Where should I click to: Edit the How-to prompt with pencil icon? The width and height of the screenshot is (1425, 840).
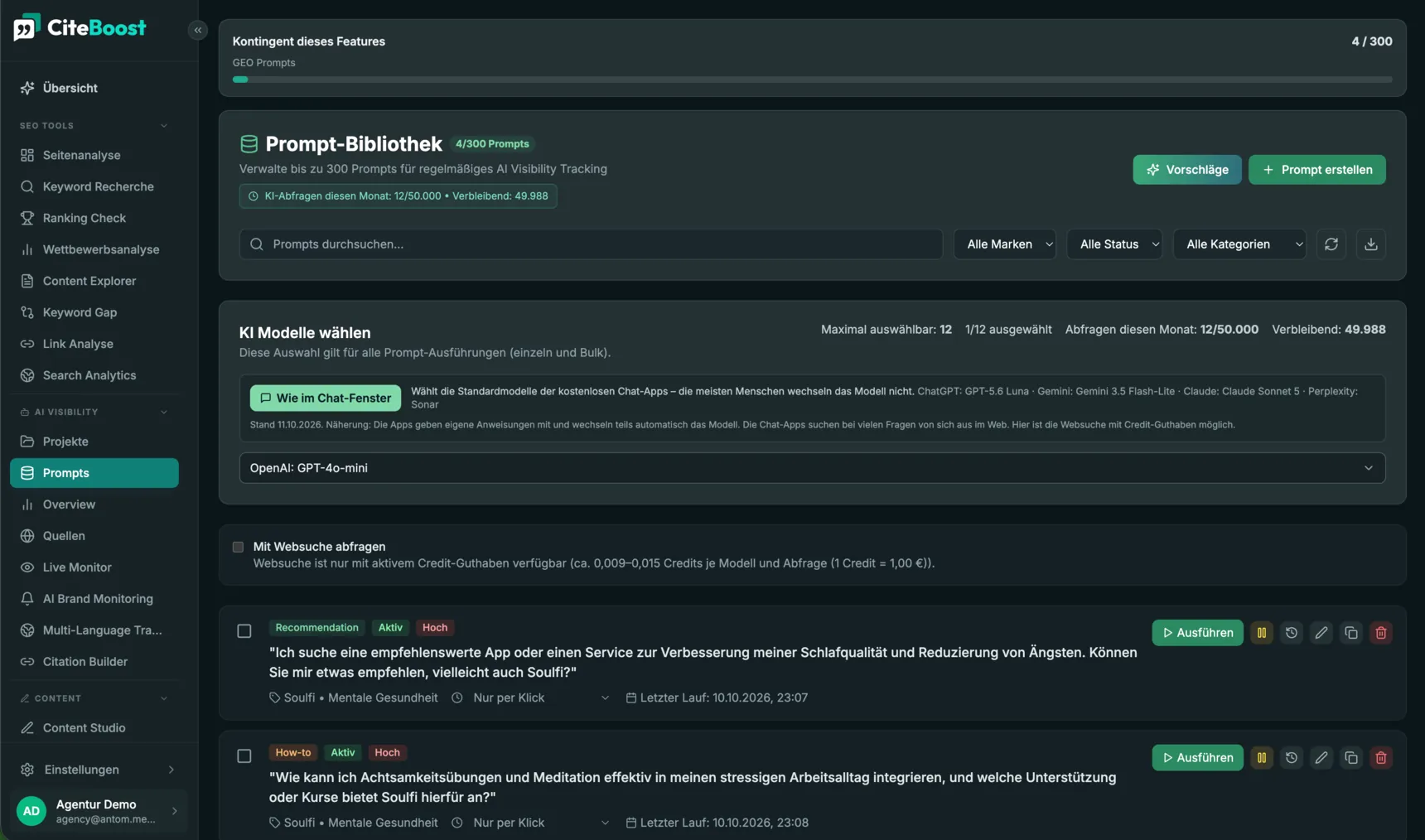tap(1321, 758)
